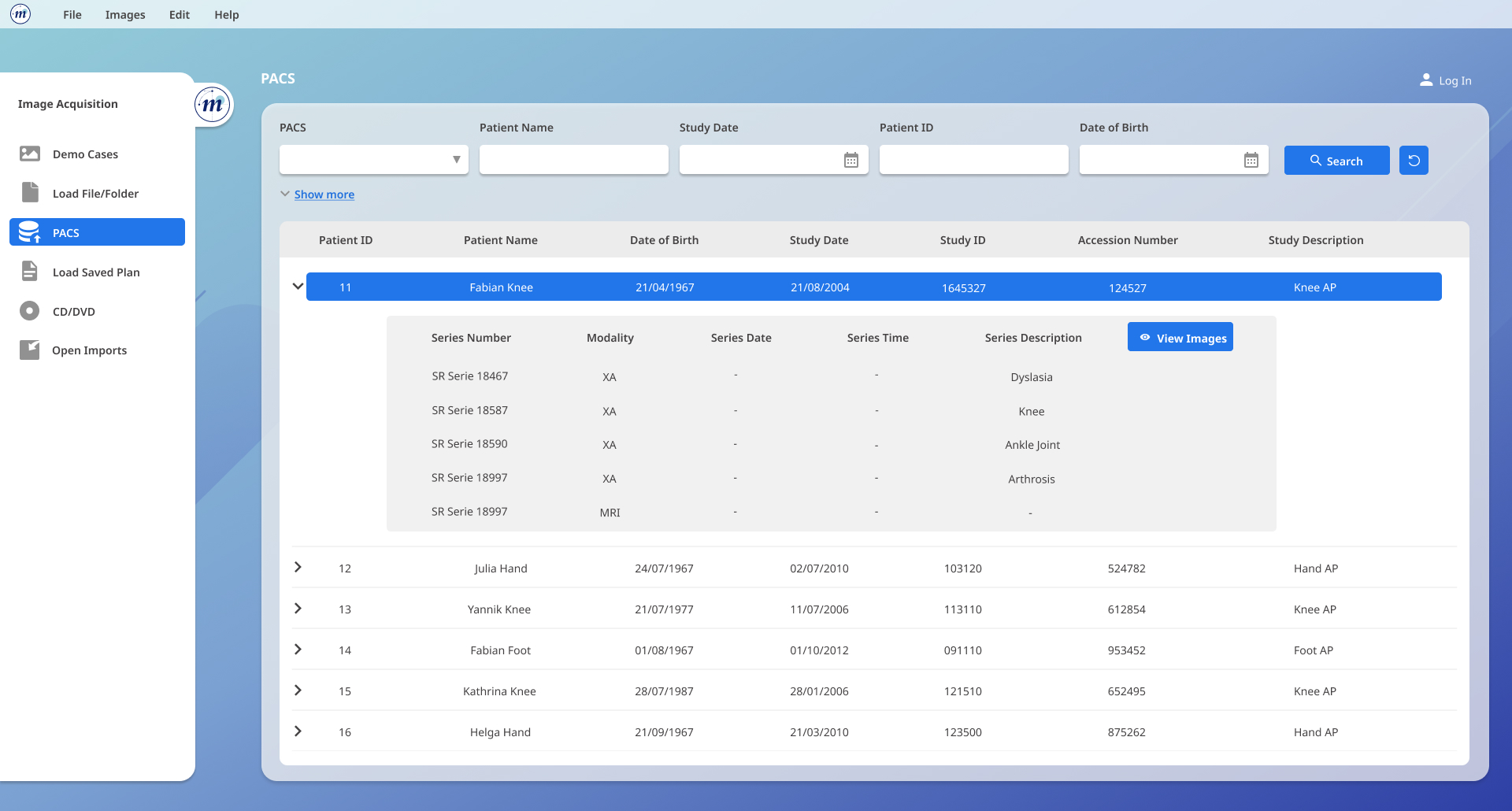
Task: Click the Load File/Folder document icon
Action: point(30,192)
